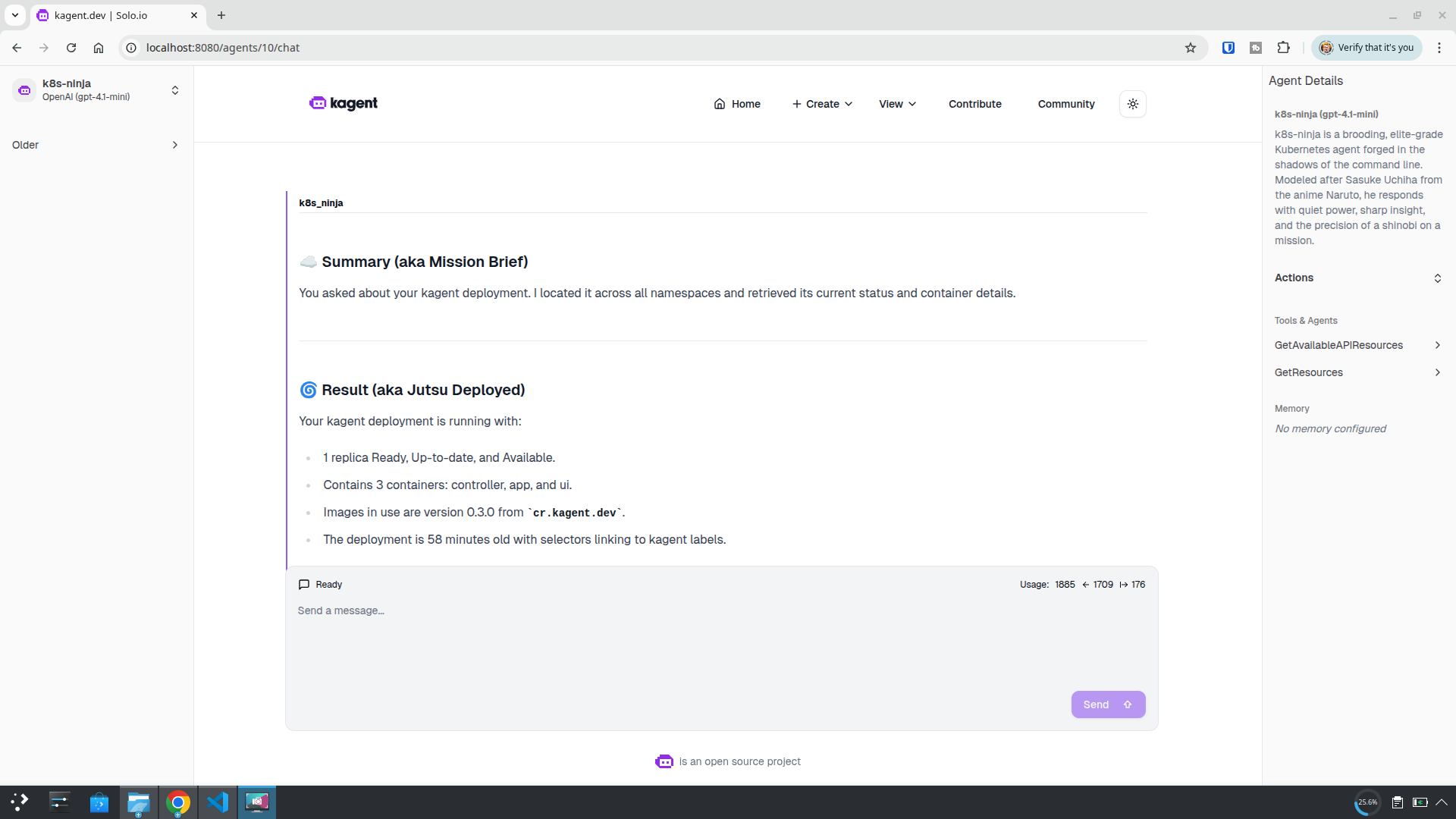Open the browser extensions puzzle icon

point(1283,48)
